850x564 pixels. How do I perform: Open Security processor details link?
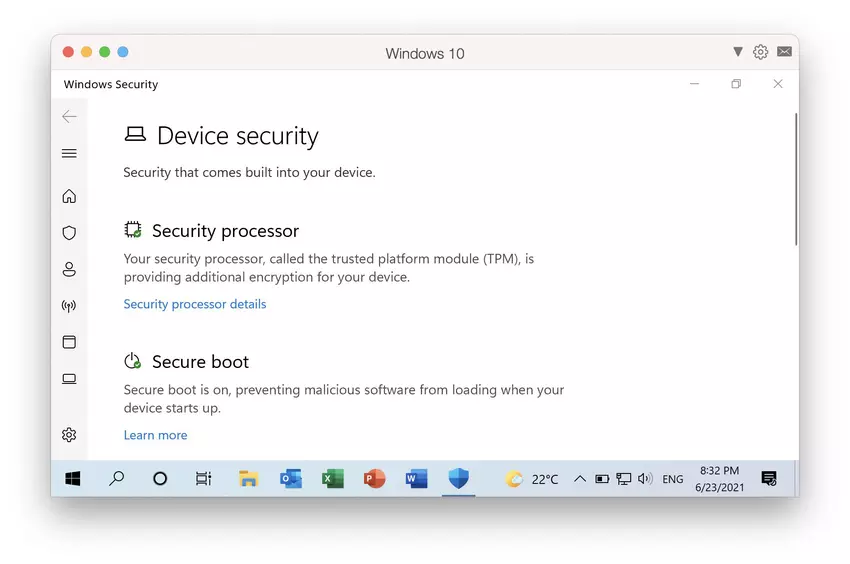pyautogui.click(x=195, y=304)
